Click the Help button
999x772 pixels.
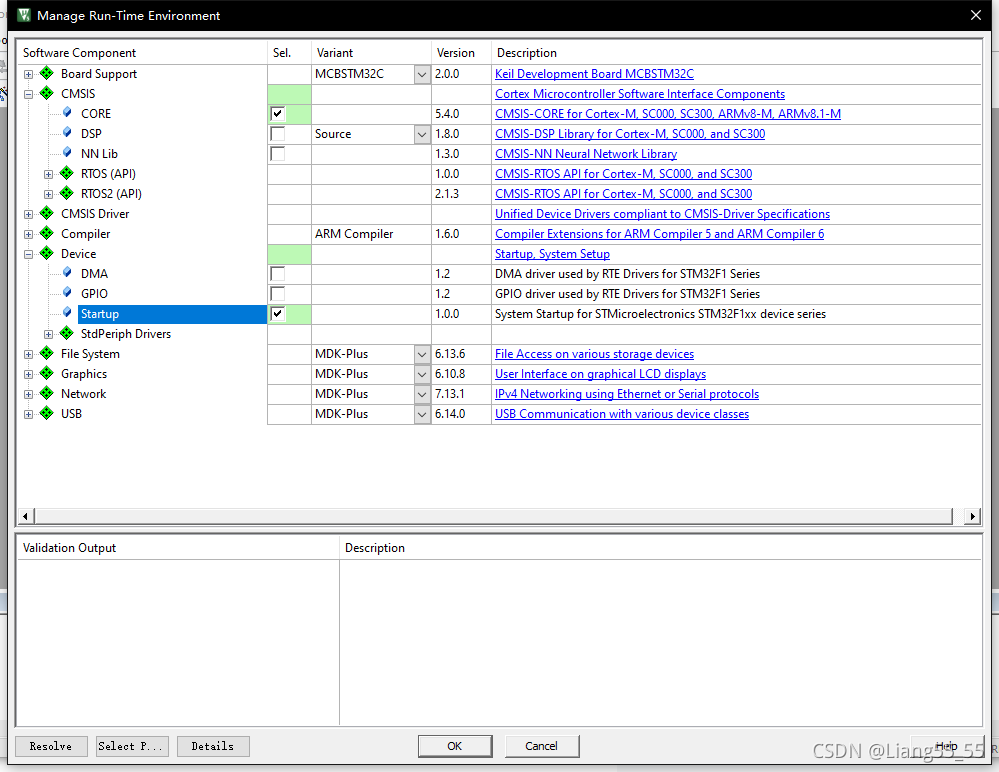[x=947, y=746]
